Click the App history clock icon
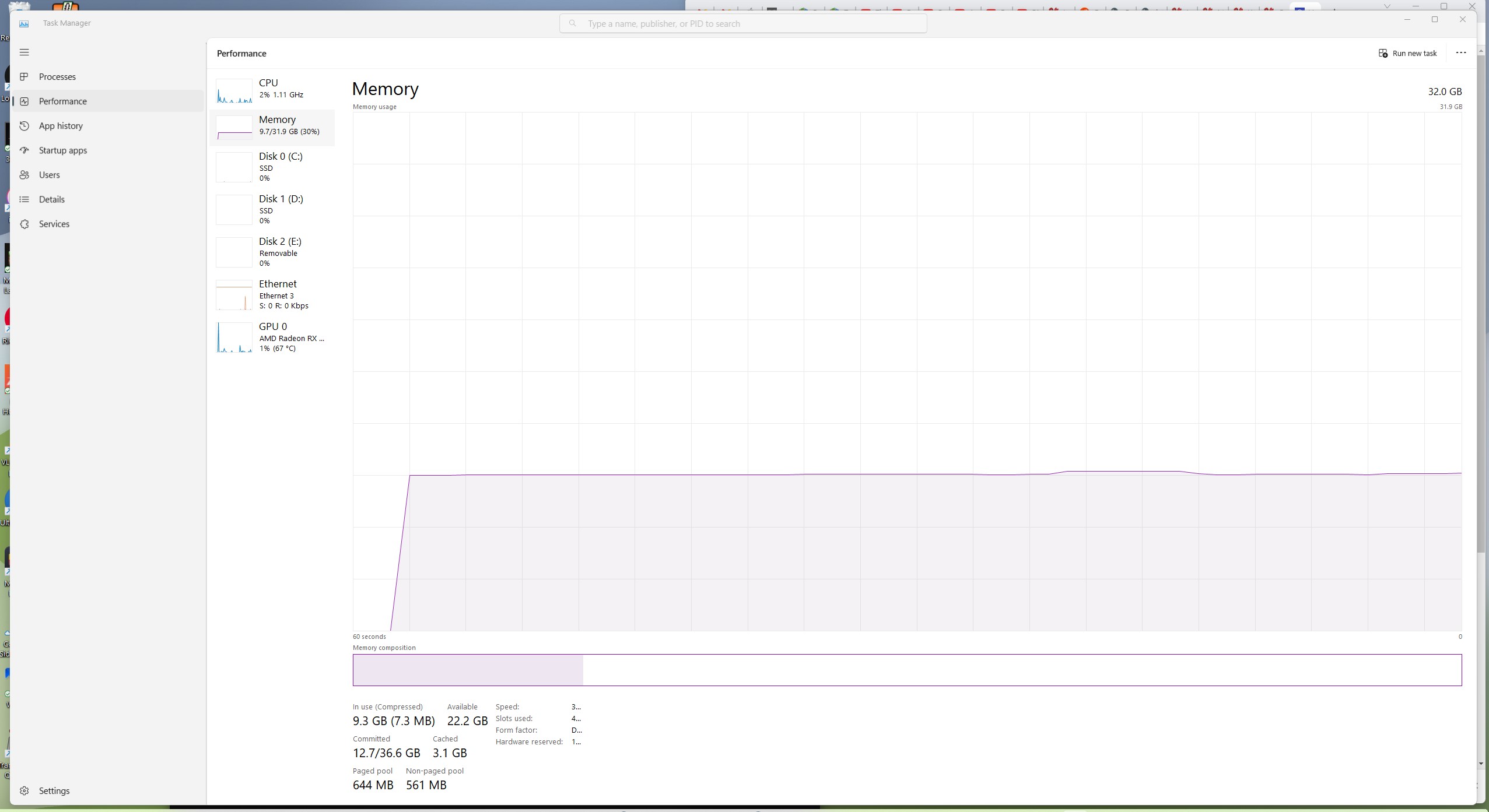The image size is (1489, 812). tap(24, 126)
